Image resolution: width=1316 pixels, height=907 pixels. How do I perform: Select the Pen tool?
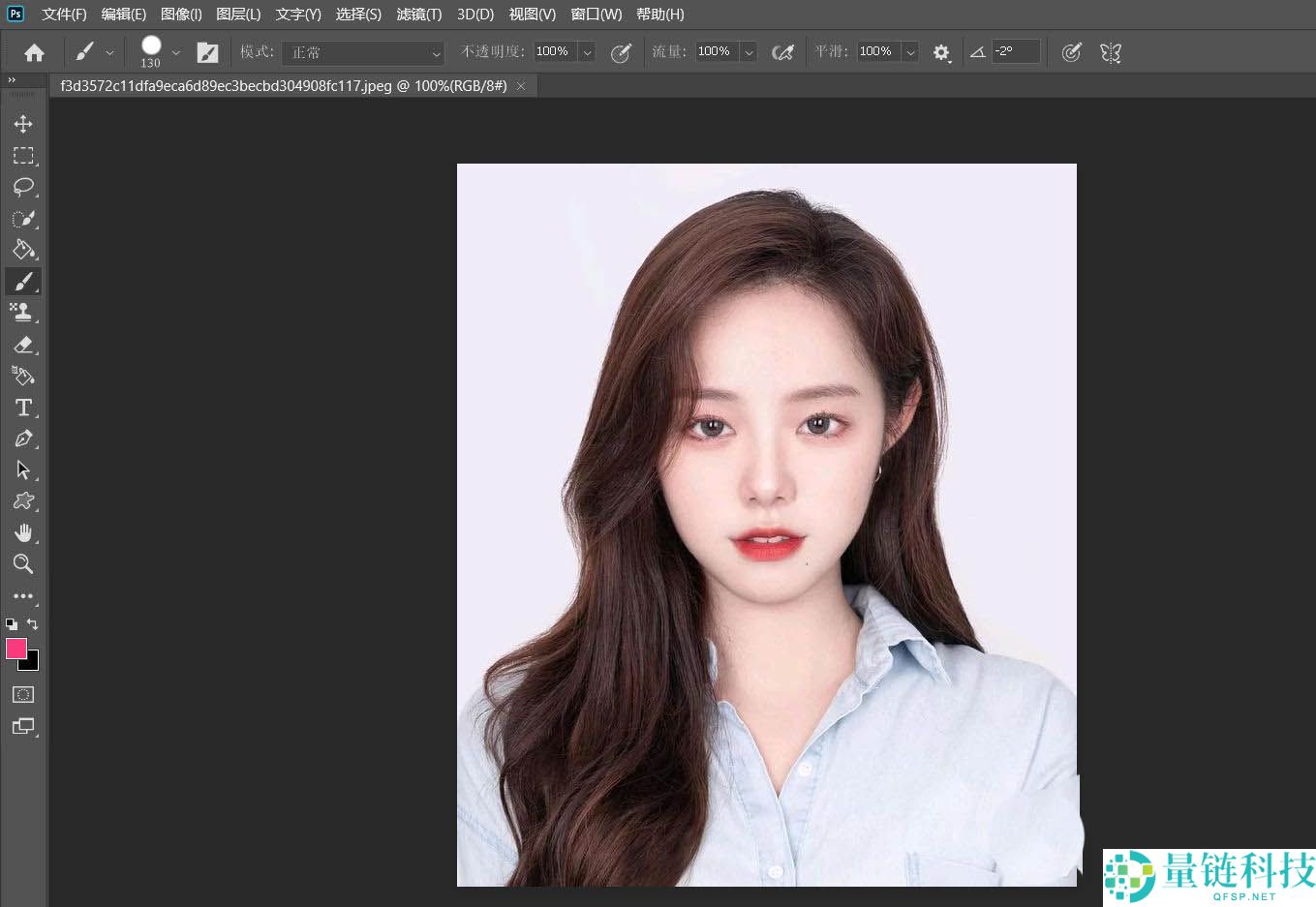click(23, 439)
